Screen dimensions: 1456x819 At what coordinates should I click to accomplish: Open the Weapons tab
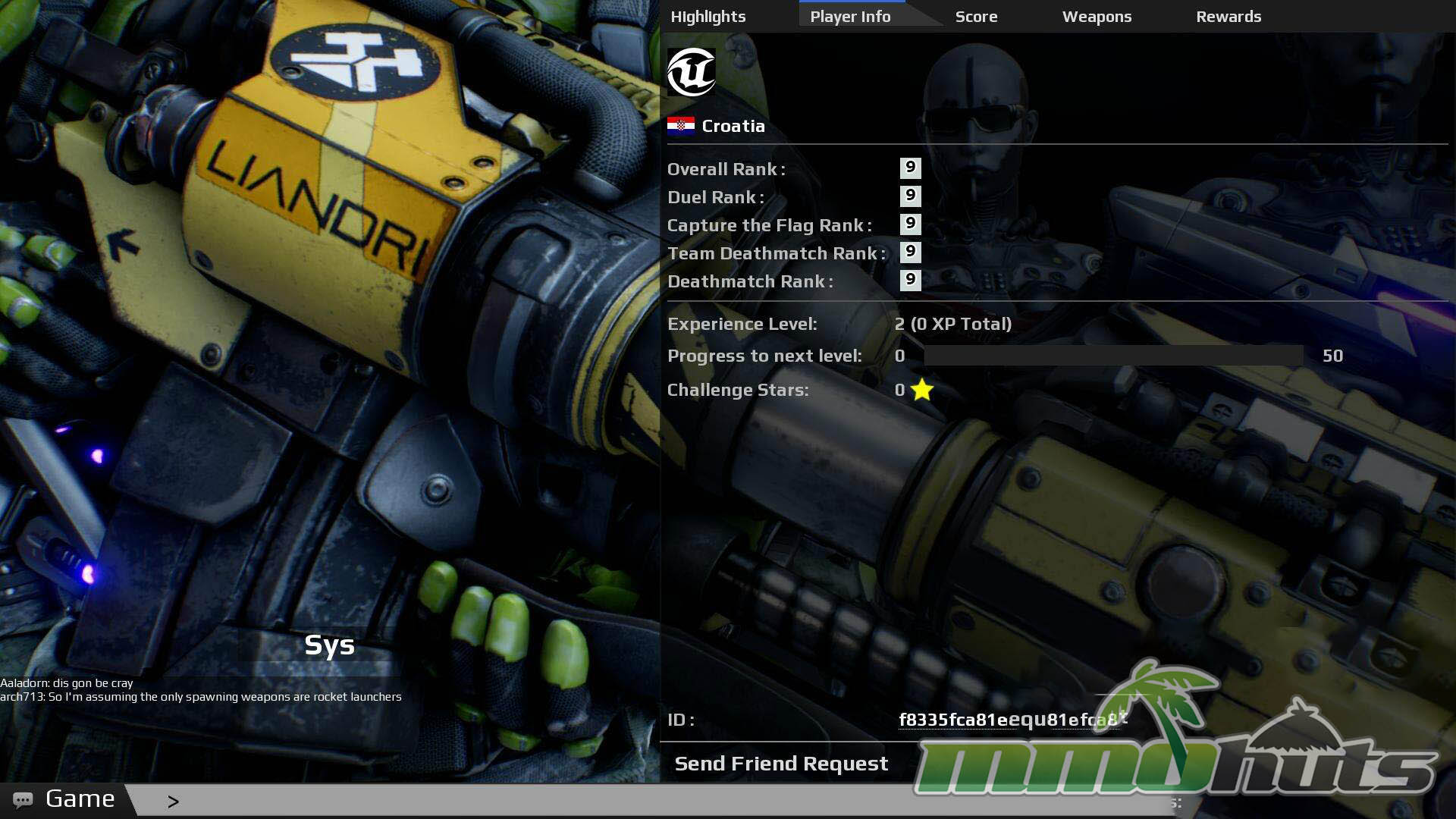coord(1097,17)
